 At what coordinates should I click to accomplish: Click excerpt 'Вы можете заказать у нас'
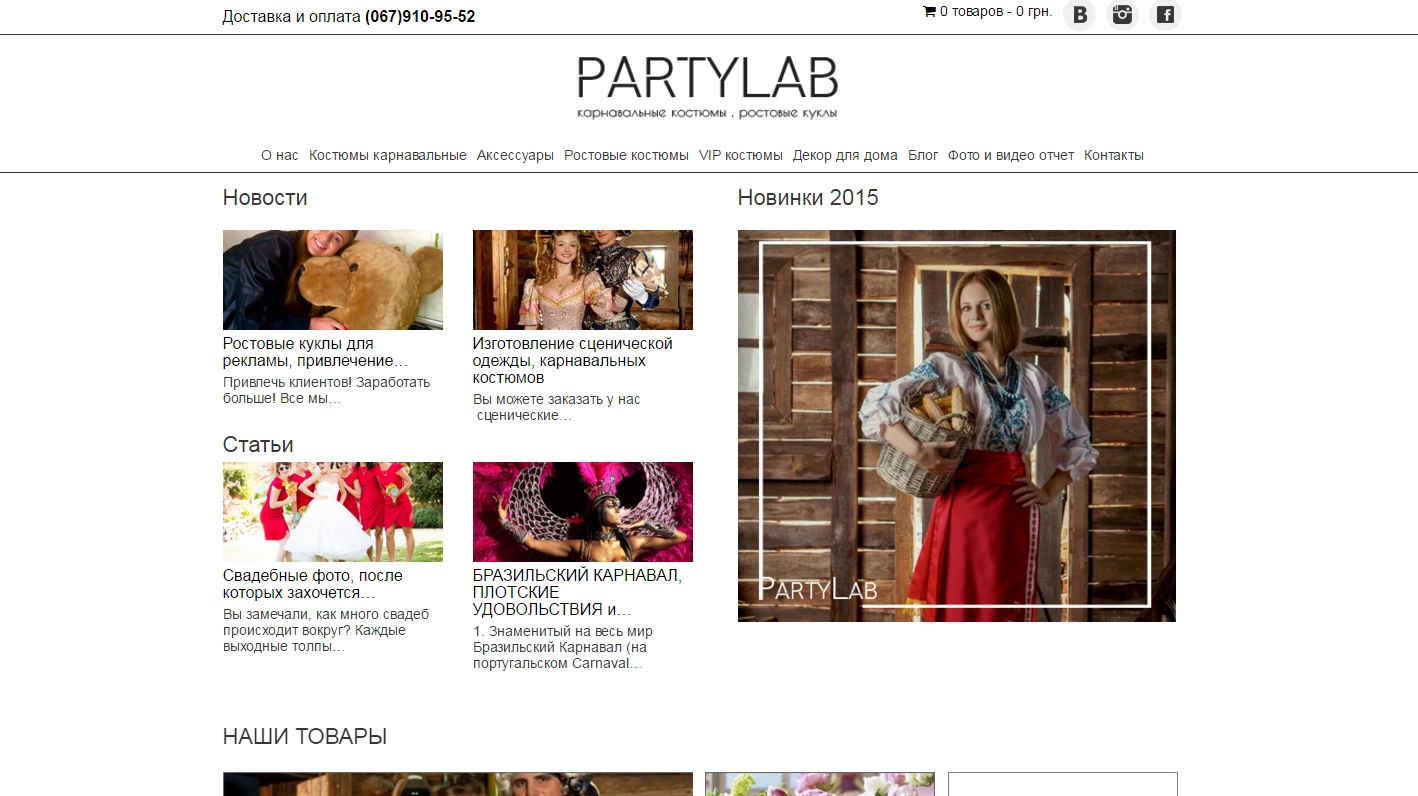click(557, 407)
